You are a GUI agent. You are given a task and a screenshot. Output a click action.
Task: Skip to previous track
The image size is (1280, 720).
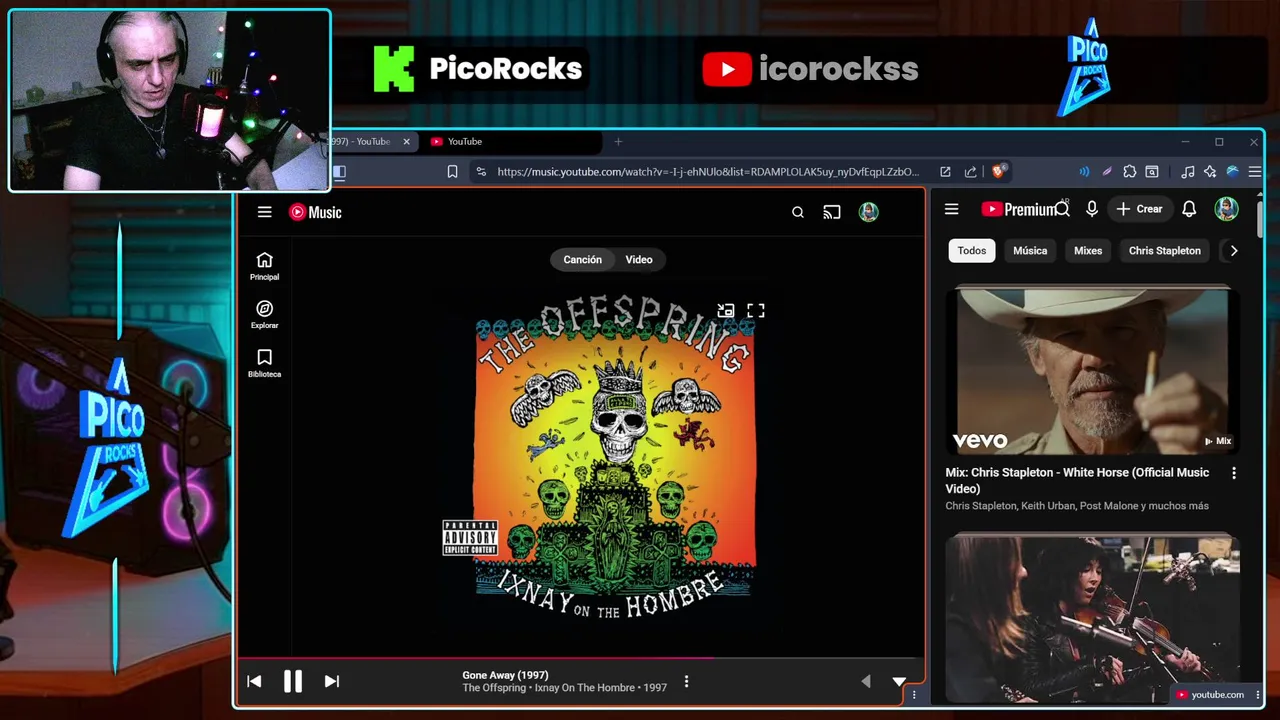tap(254, 681)
